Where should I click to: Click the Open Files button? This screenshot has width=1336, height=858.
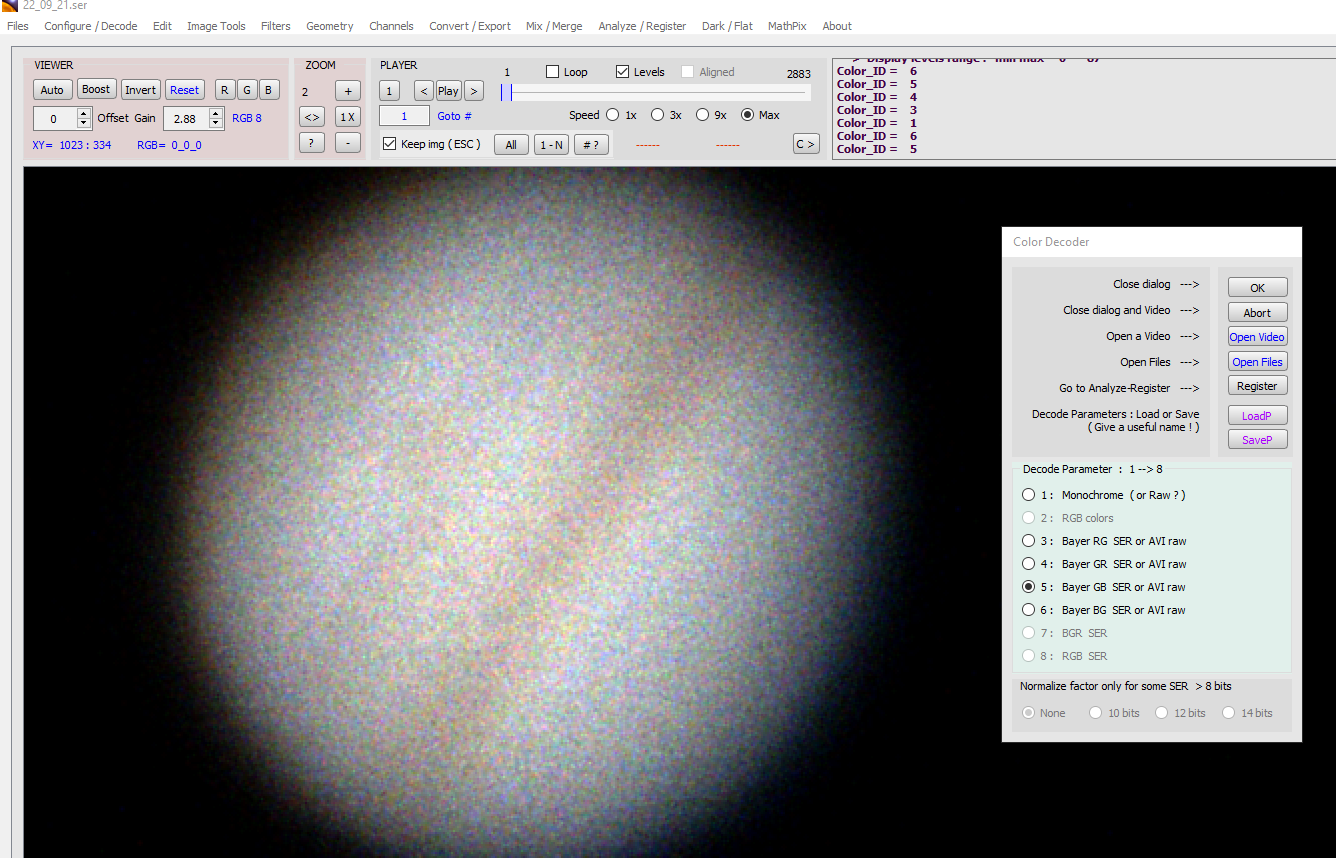pos(1257,362)
